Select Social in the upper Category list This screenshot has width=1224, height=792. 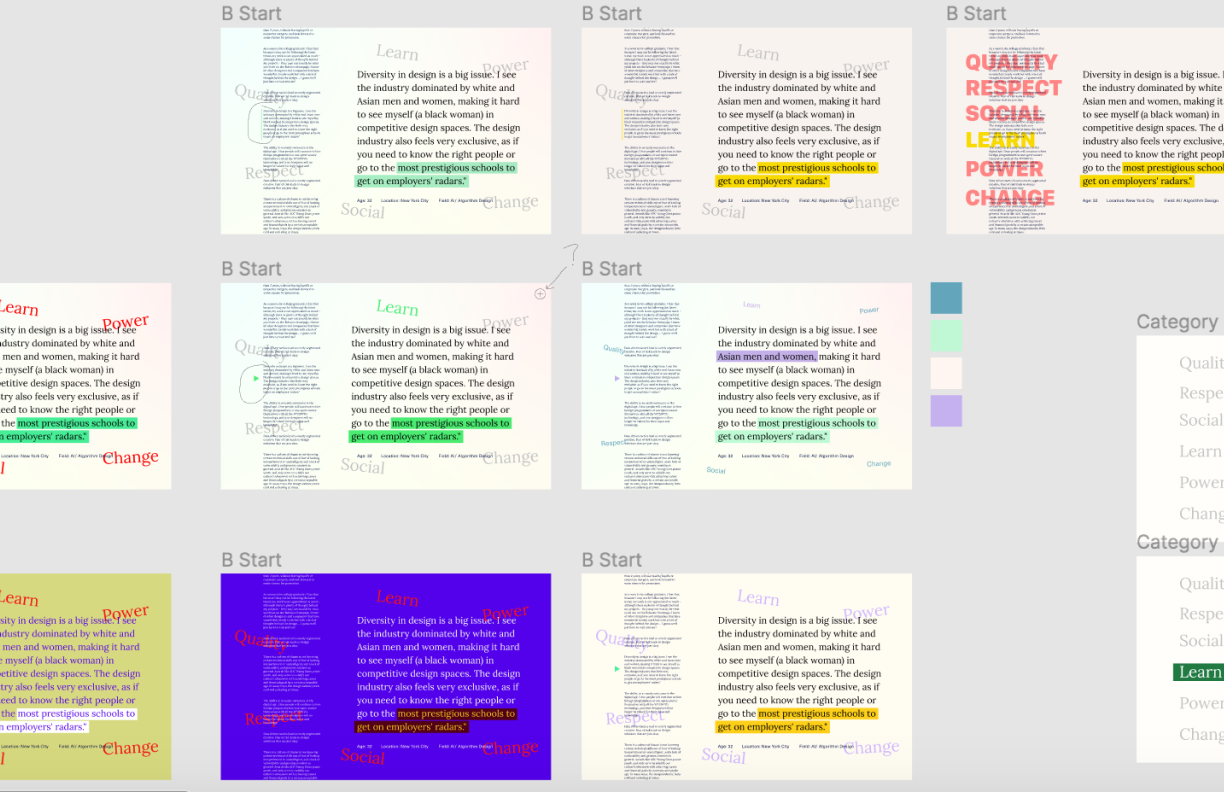[x=1201, y=420]
